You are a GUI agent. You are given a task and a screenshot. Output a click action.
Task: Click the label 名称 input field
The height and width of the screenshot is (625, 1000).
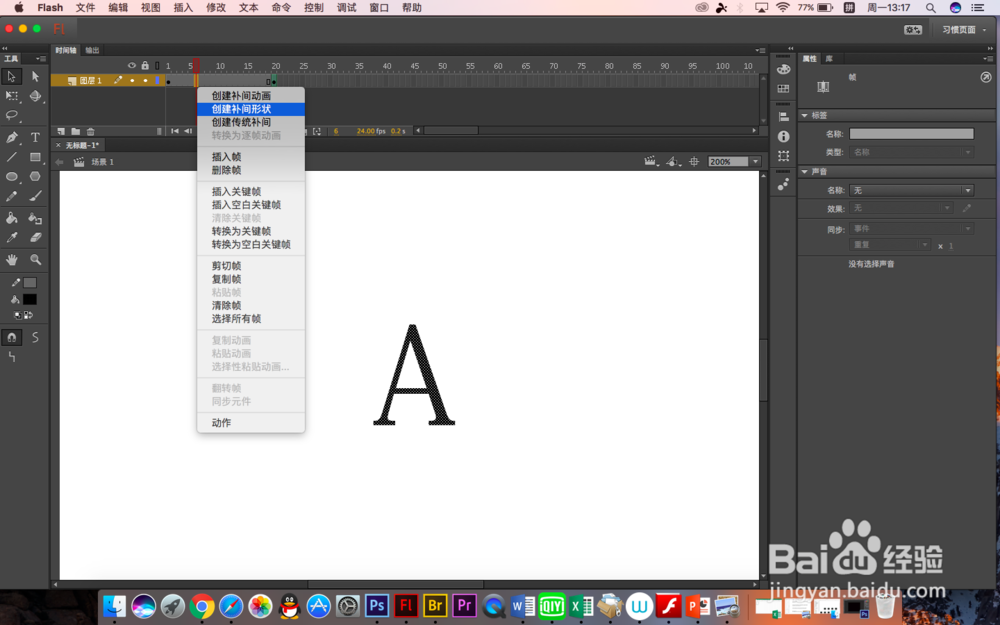point(911,134)
